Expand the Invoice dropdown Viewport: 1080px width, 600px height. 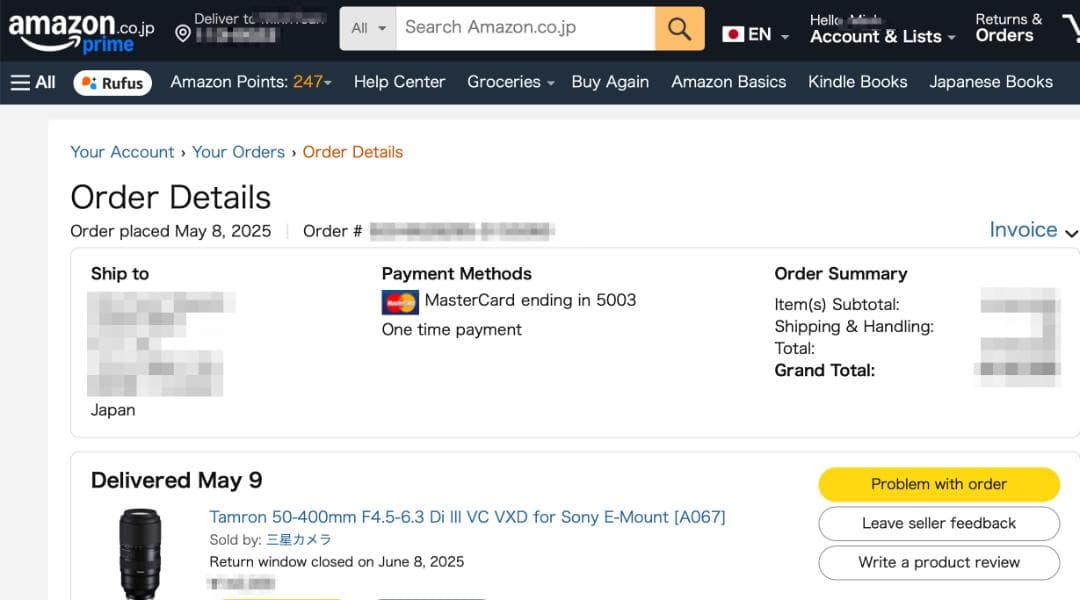(x=1032, y=230)
